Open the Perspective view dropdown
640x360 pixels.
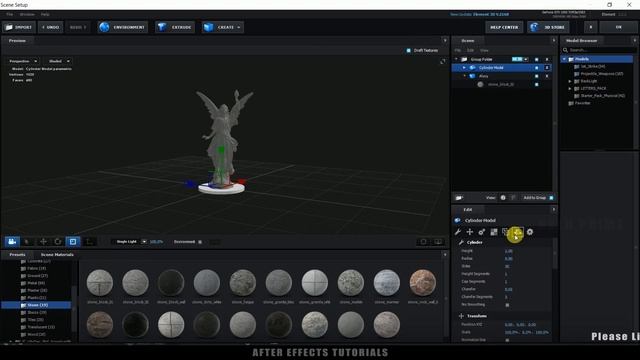pyautogui.click(x=23, y=61)
